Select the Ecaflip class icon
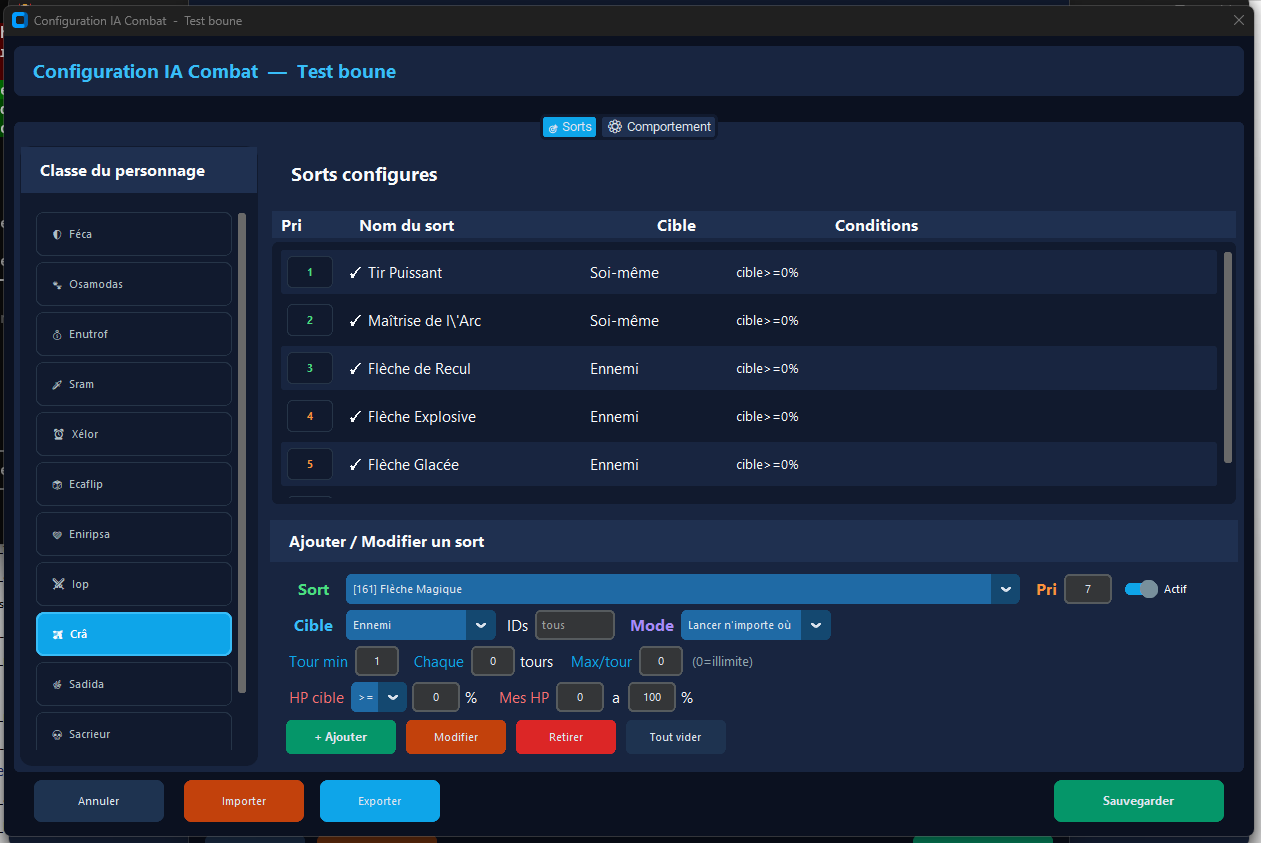This screenshot has height=843, width=1261. tap(57, 485)
